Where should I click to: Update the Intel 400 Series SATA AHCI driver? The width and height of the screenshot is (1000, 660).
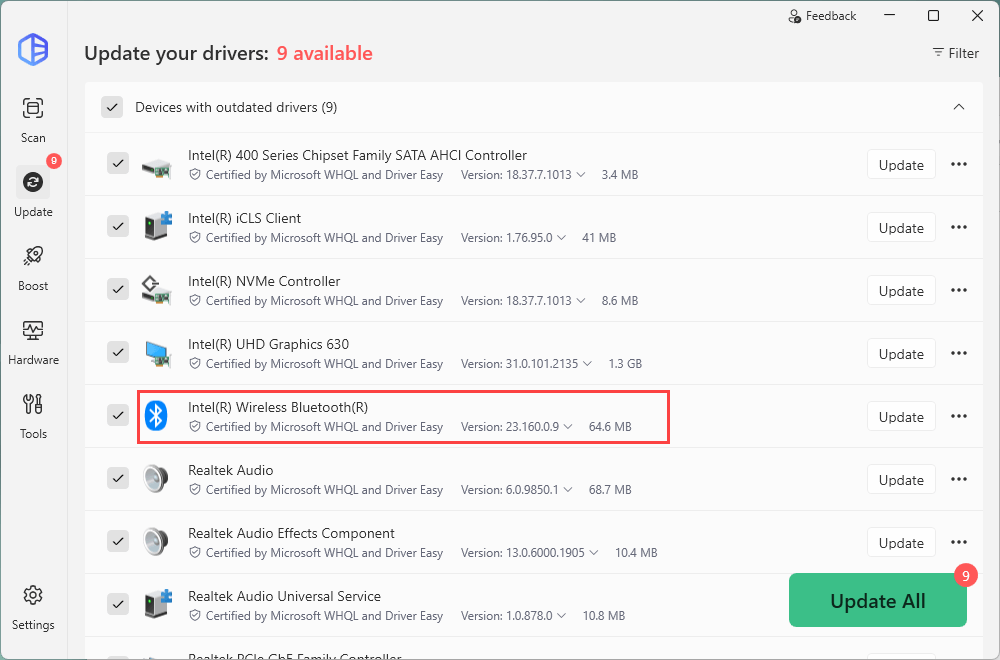(900, 165)
